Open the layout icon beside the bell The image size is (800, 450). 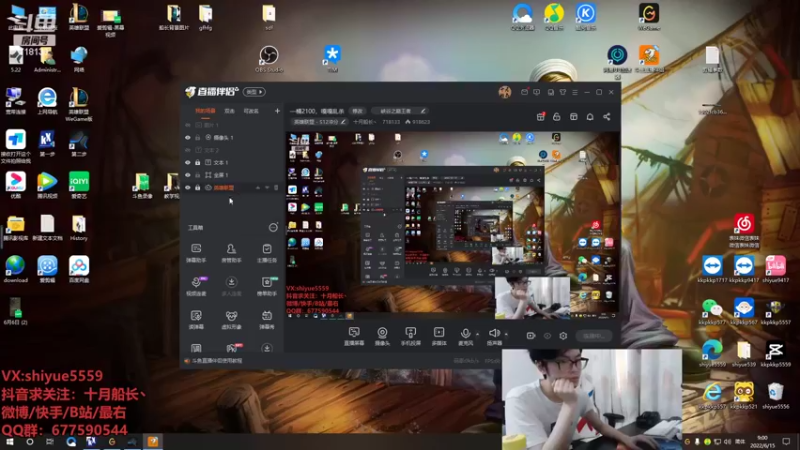pyautogui.click(x=573, y=117)
